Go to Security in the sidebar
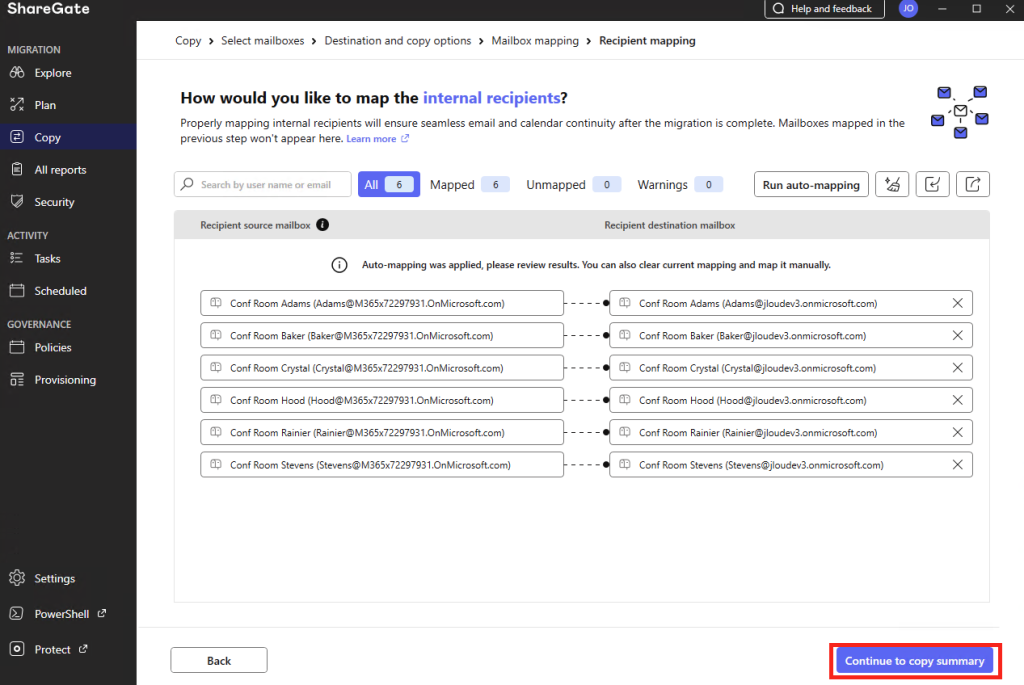Screen dimensions: 1024x685 tap(54, 202)
